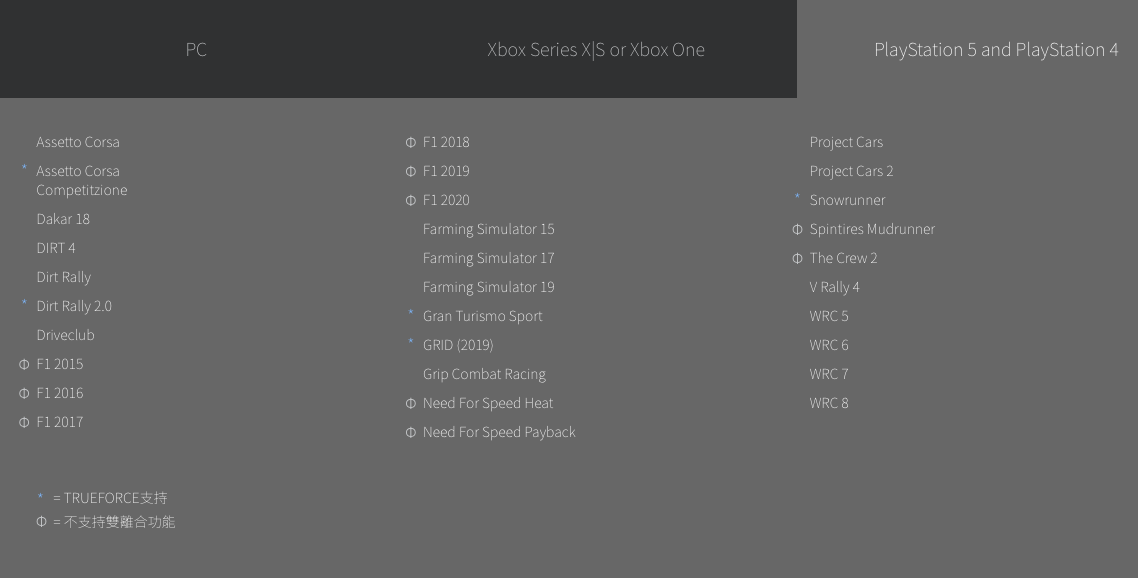This screenshot has width=1138, height=578.
Task: Click the blue asterisk beside Snowrunner
Action: pyautogui.click(x=798, y=196)
